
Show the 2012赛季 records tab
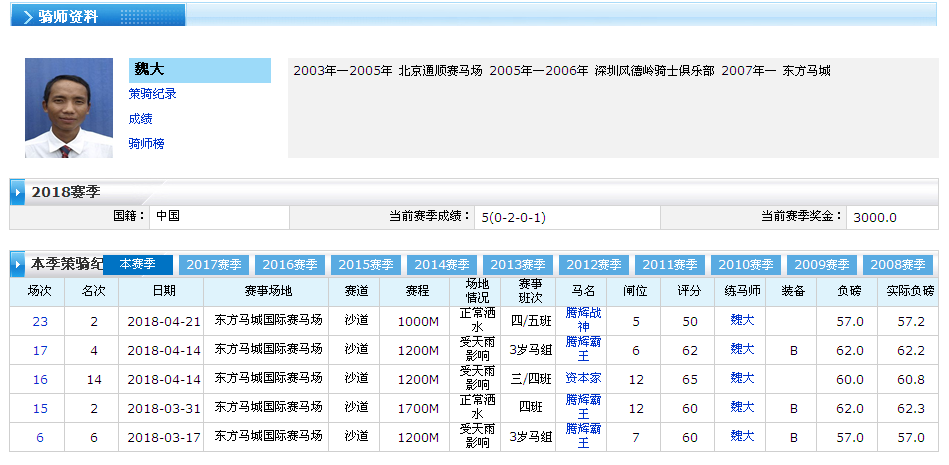(594, 265)
